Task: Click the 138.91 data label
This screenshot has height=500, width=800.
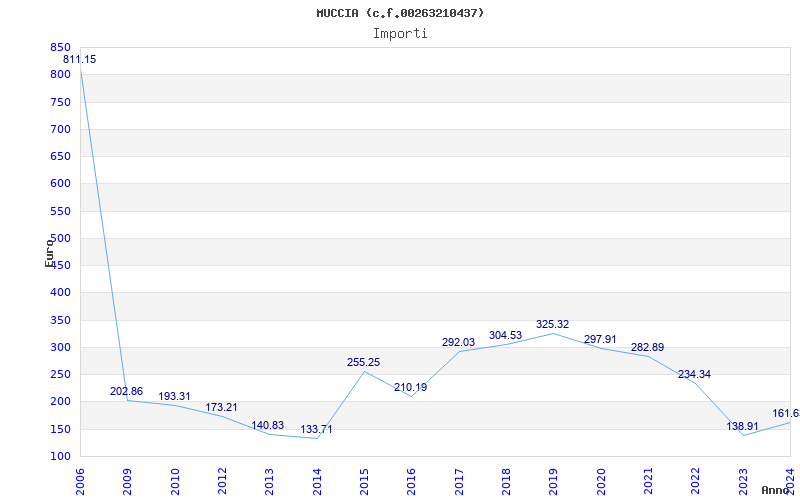Action: click(742, 427)
